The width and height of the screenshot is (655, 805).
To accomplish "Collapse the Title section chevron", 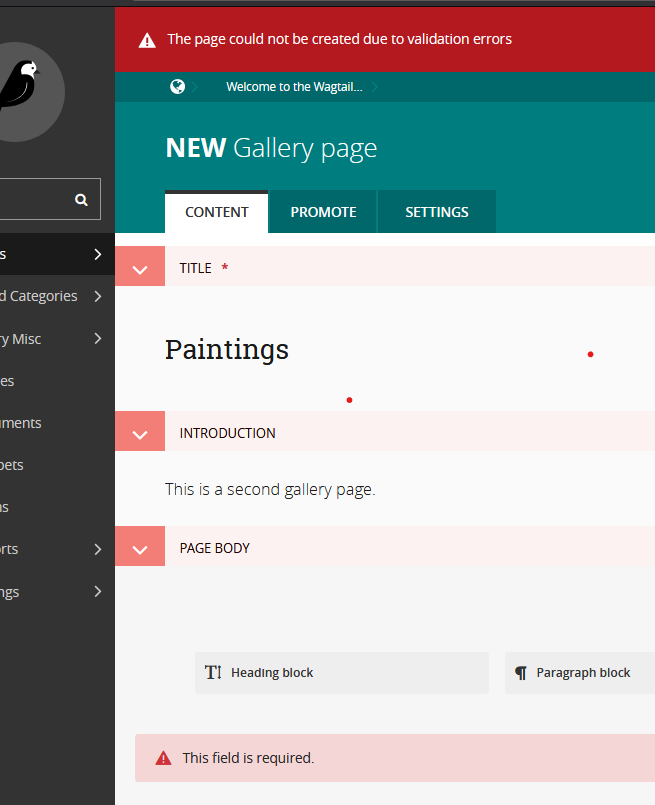I will pyautogui.click(x=140, y=266).
